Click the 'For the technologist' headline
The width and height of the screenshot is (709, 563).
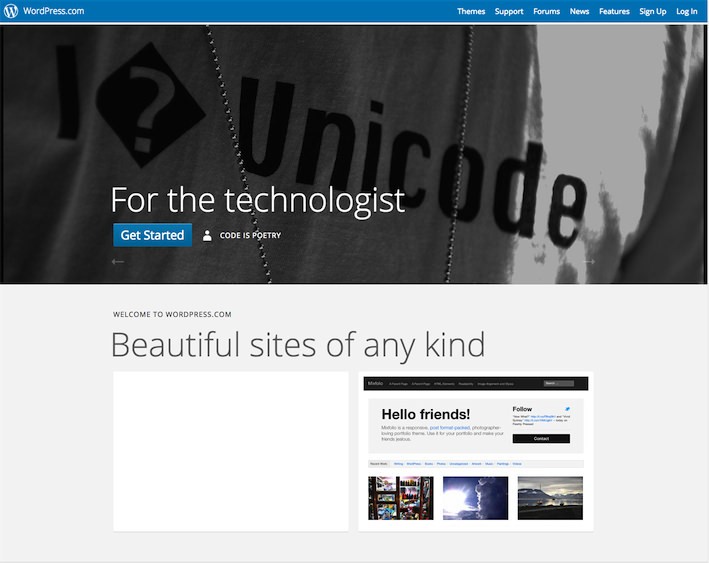258,200
